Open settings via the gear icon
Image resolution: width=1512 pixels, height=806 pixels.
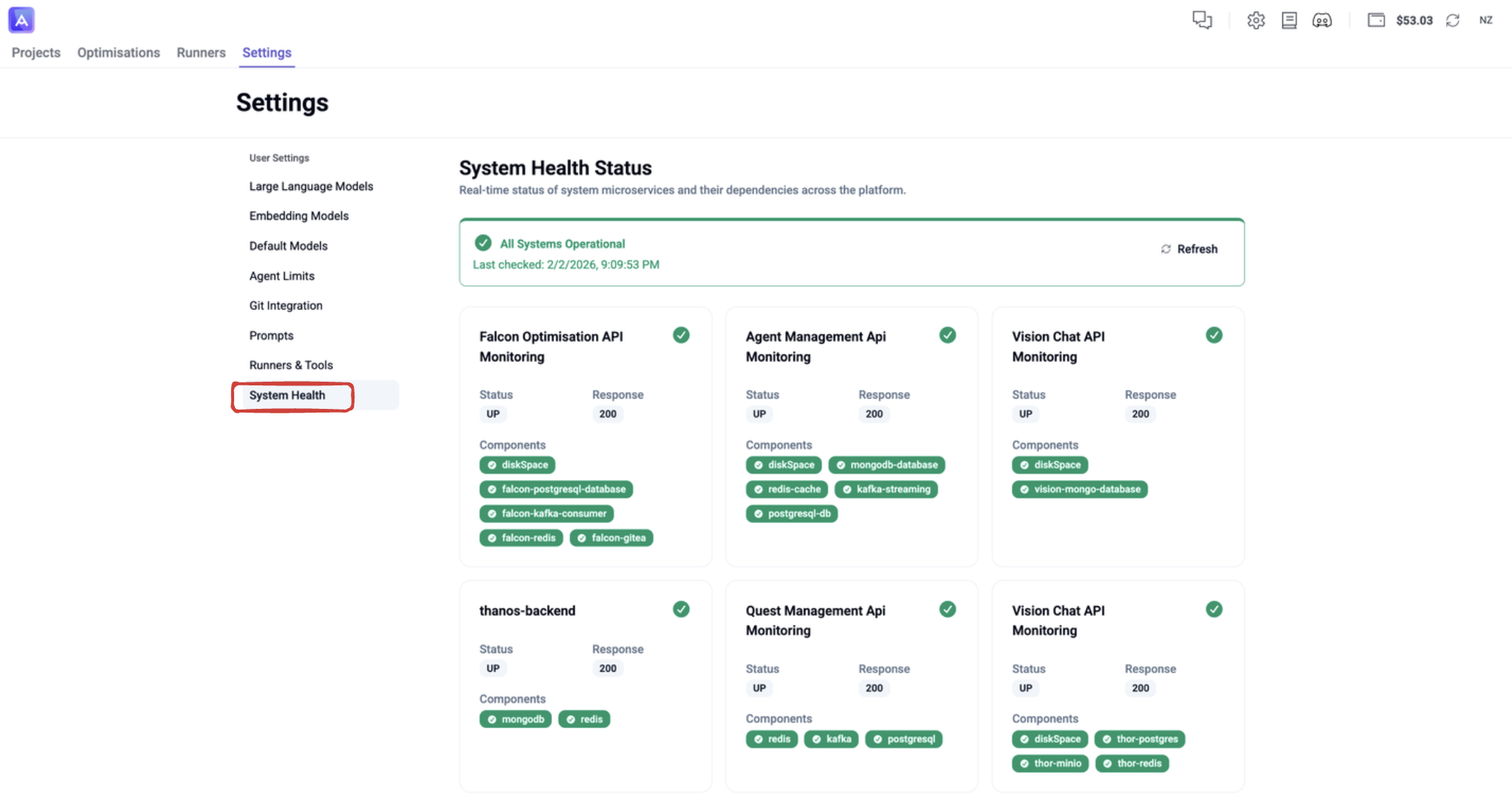pyautogui.click(x=1255, y=20)
